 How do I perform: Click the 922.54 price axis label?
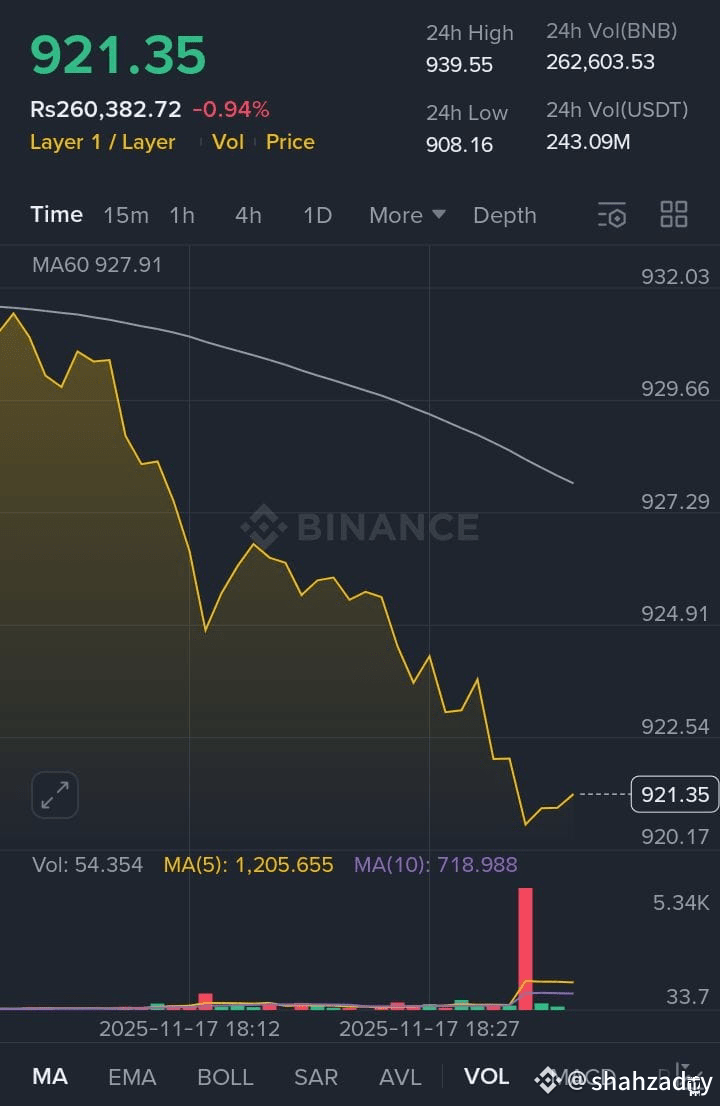point(675,727)
